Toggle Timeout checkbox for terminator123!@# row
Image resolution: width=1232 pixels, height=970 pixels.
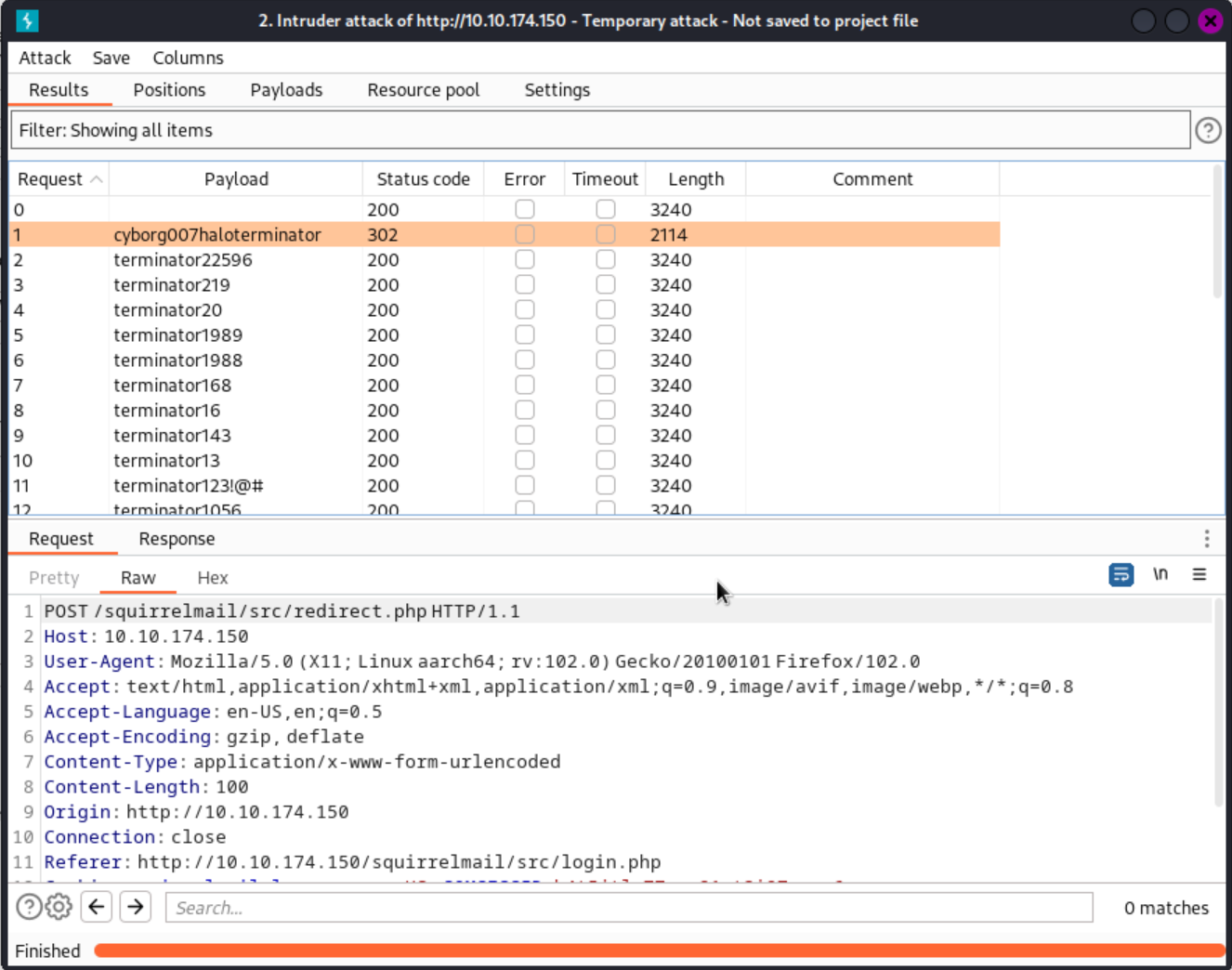(x=606, y=485)
